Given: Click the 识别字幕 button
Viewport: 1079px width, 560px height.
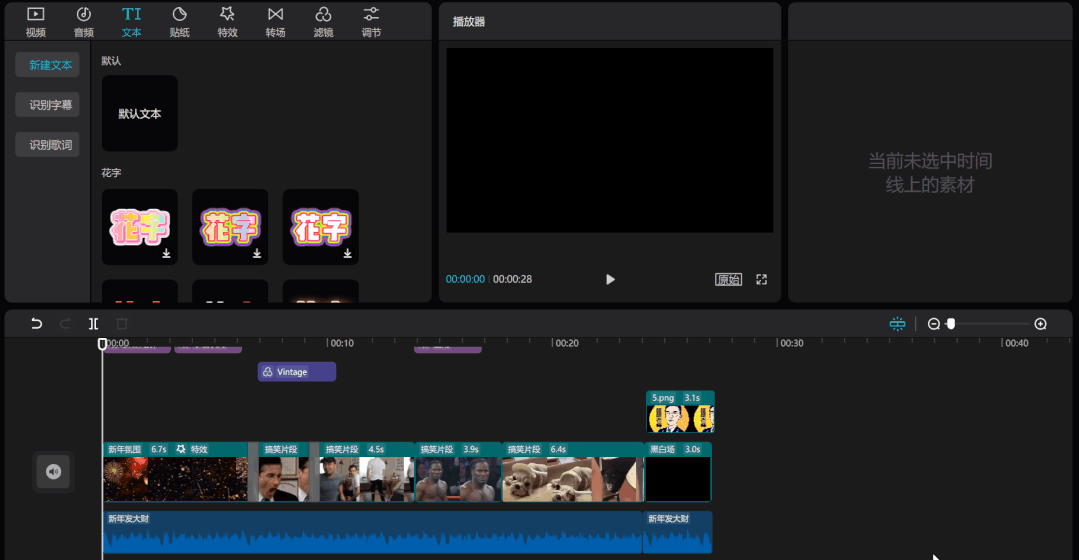Looking at the screenshot, I should click(x=47, y=105).
